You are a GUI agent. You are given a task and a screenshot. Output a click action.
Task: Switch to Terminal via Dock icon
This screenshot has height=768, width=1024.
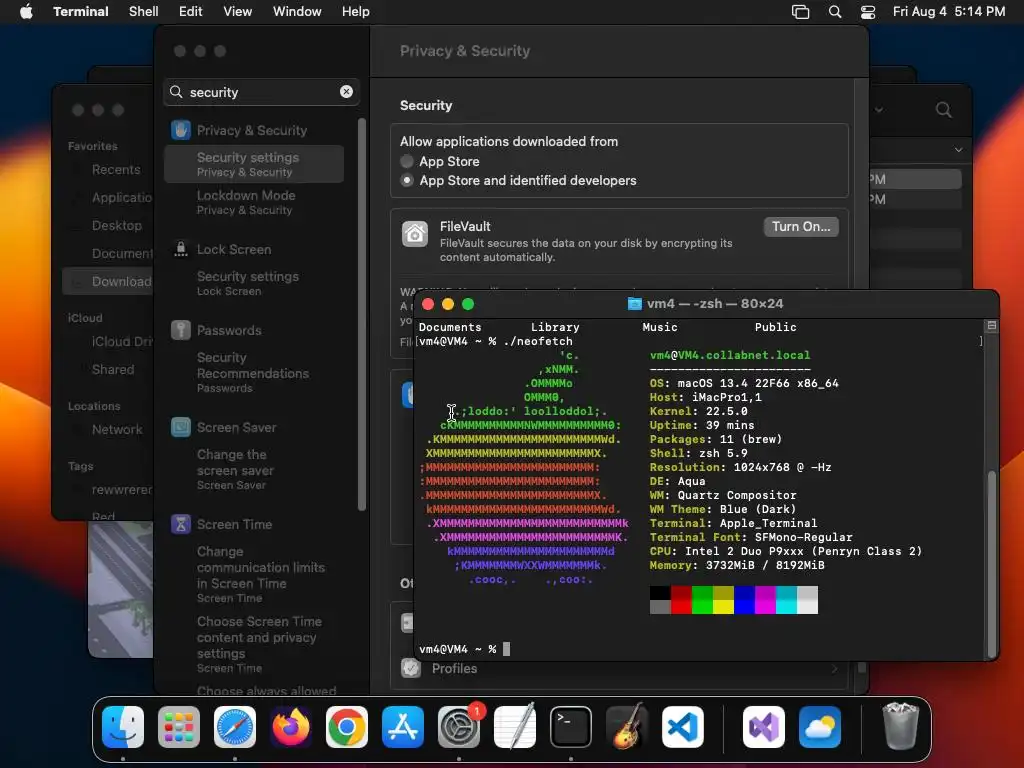click(571, 727)
